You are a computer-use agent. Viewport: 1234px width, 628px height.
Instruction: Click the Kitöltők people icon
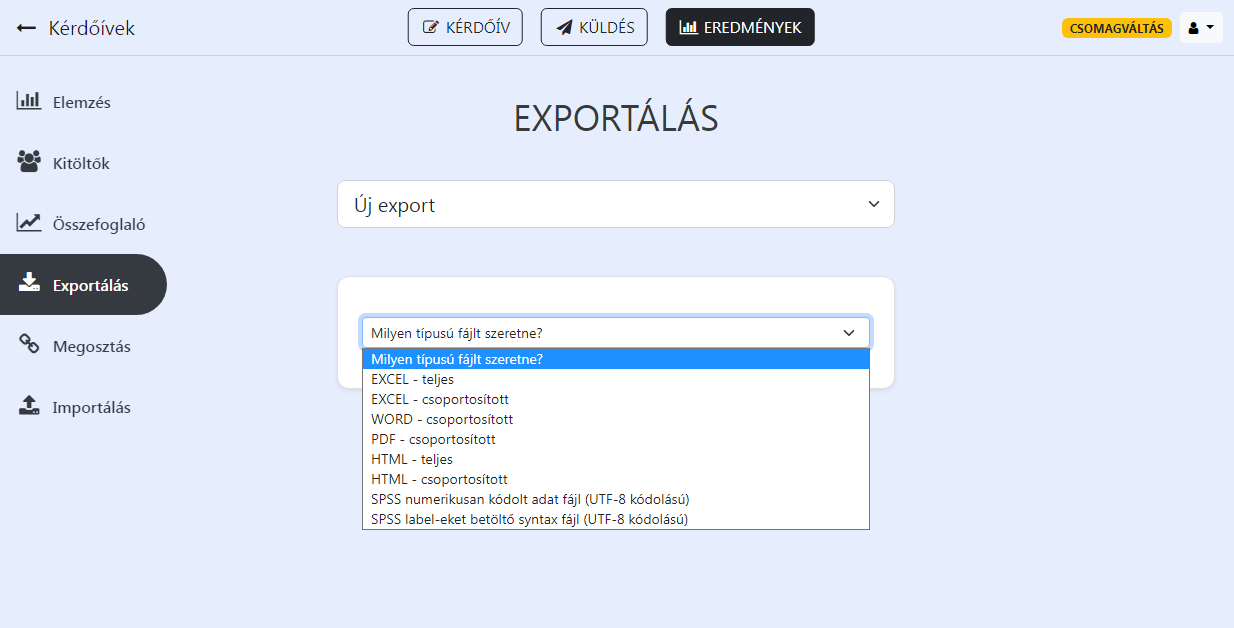(29, 162)
